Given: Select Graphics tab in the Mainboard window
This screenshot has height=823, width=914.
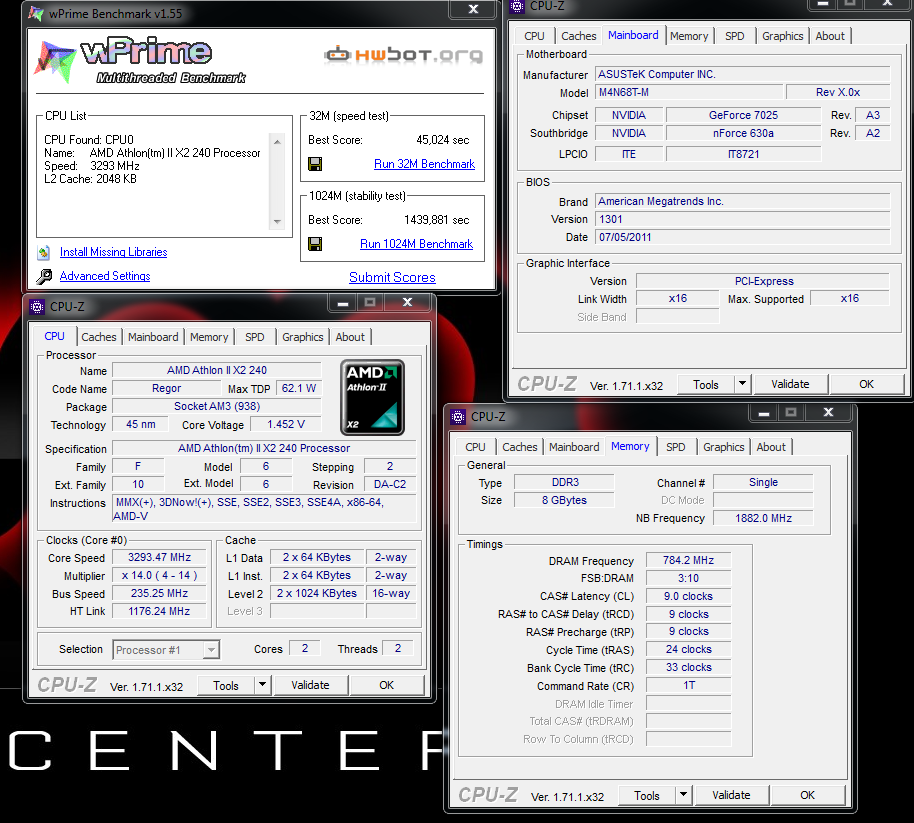Looking at the screenshot, I should pyautogui.click(x=783, y=36).
